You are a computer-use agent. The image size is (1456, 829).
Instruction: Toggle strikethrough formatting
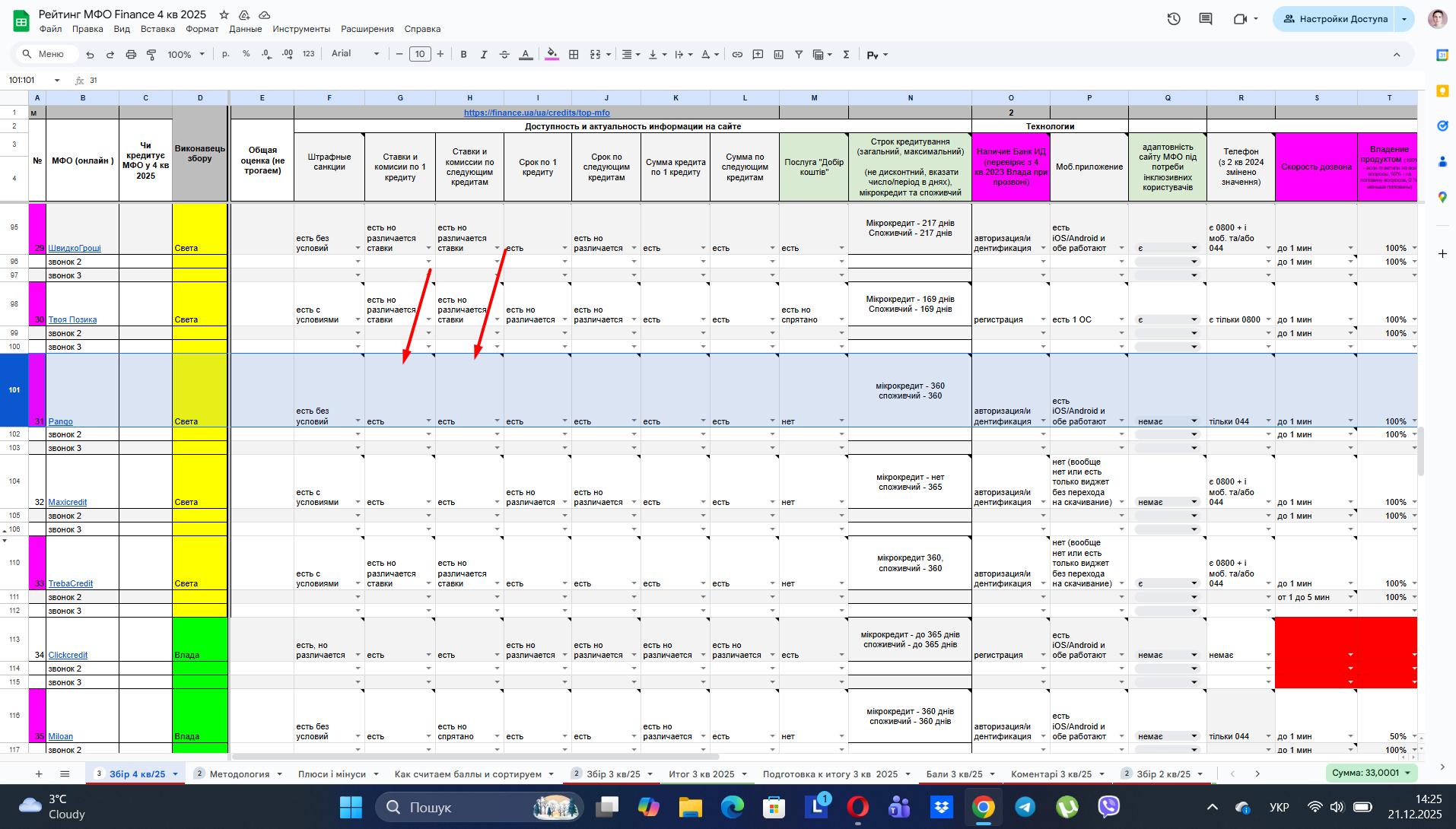pos(504,54)
